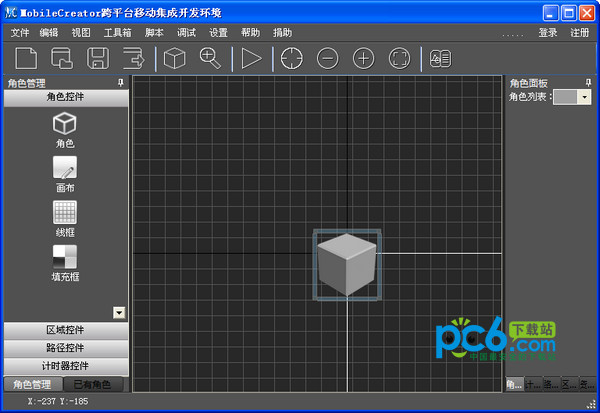Click the open project folder toolbar icon

click(x=62, y=59)
